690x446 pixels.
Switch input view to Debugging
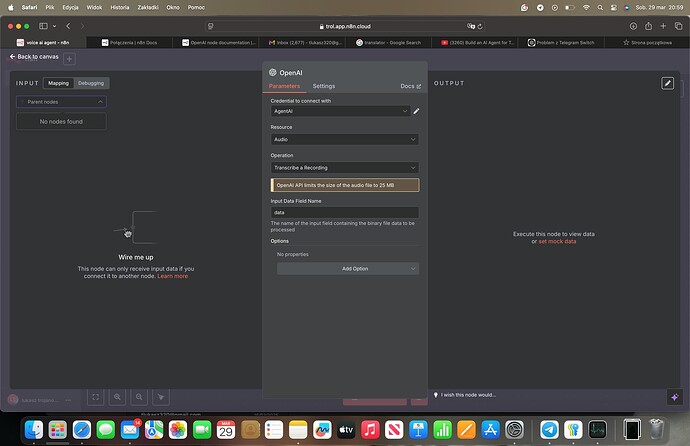click(91, 83)
